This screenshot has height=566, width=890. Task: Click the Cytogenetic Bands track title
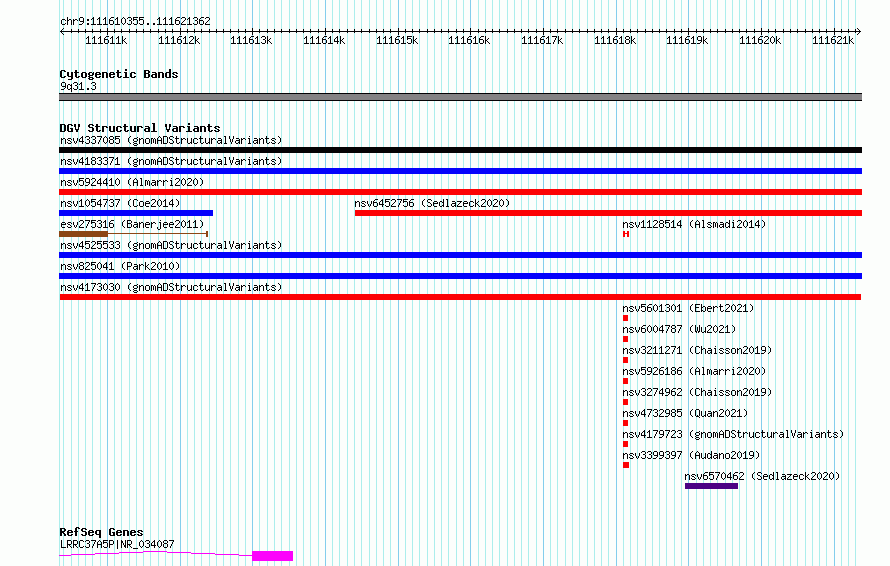[119, 74]
